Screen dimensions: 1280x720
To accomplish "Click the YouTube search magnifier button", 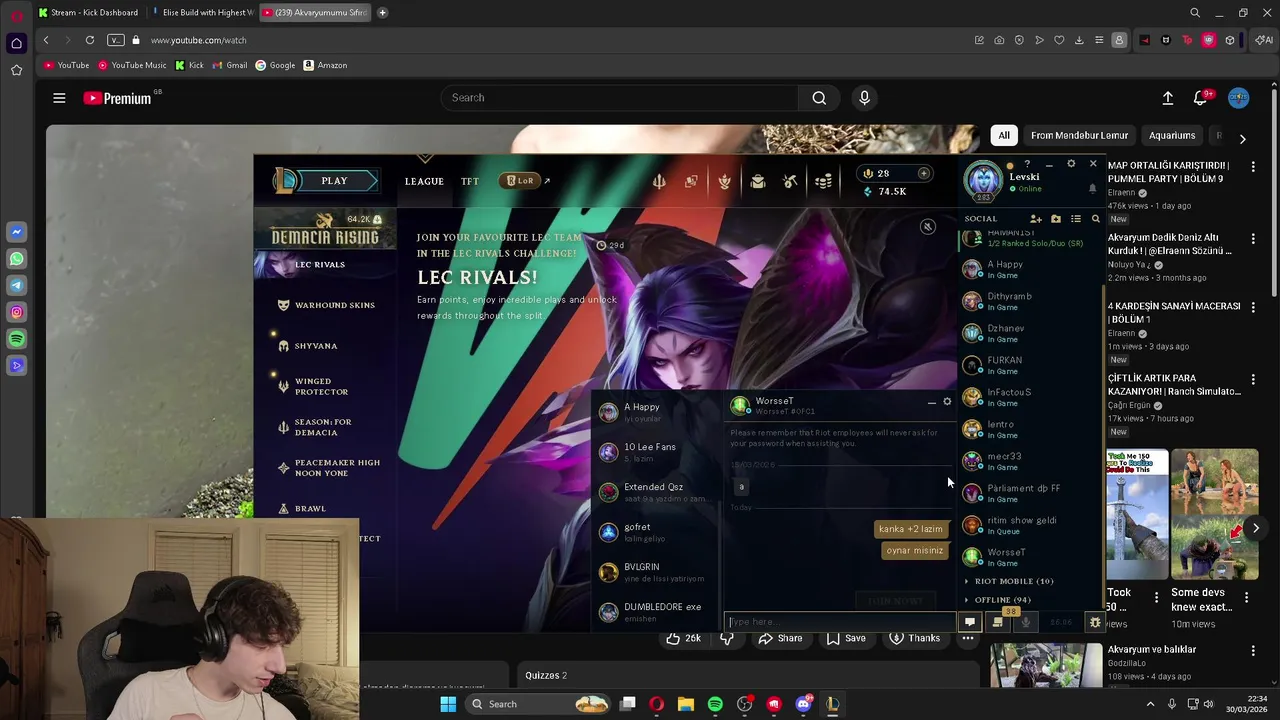I will click(x=819, y=98).
